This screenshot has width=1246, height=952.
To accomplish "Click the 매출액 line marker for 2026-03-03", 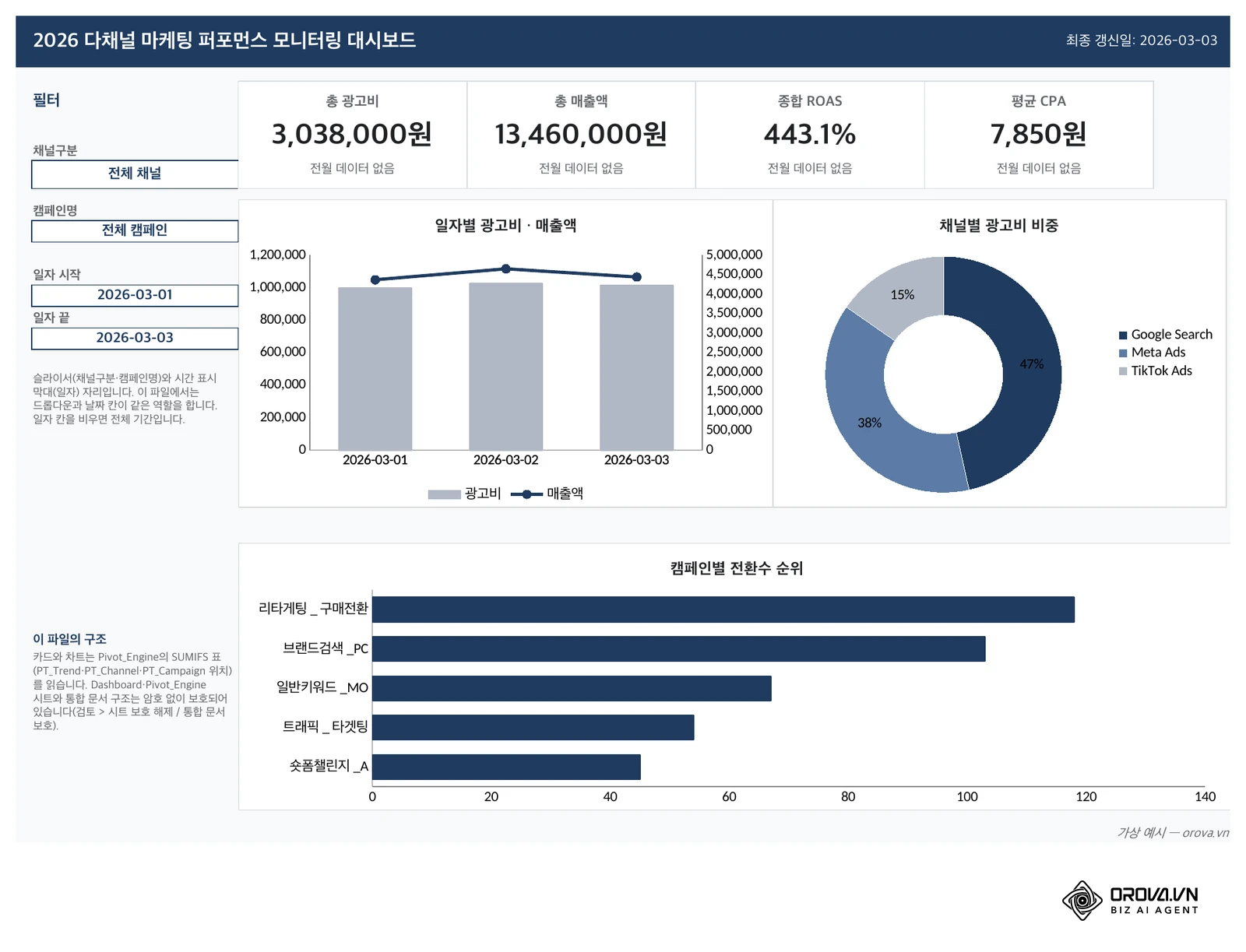I will pos(637,277).
